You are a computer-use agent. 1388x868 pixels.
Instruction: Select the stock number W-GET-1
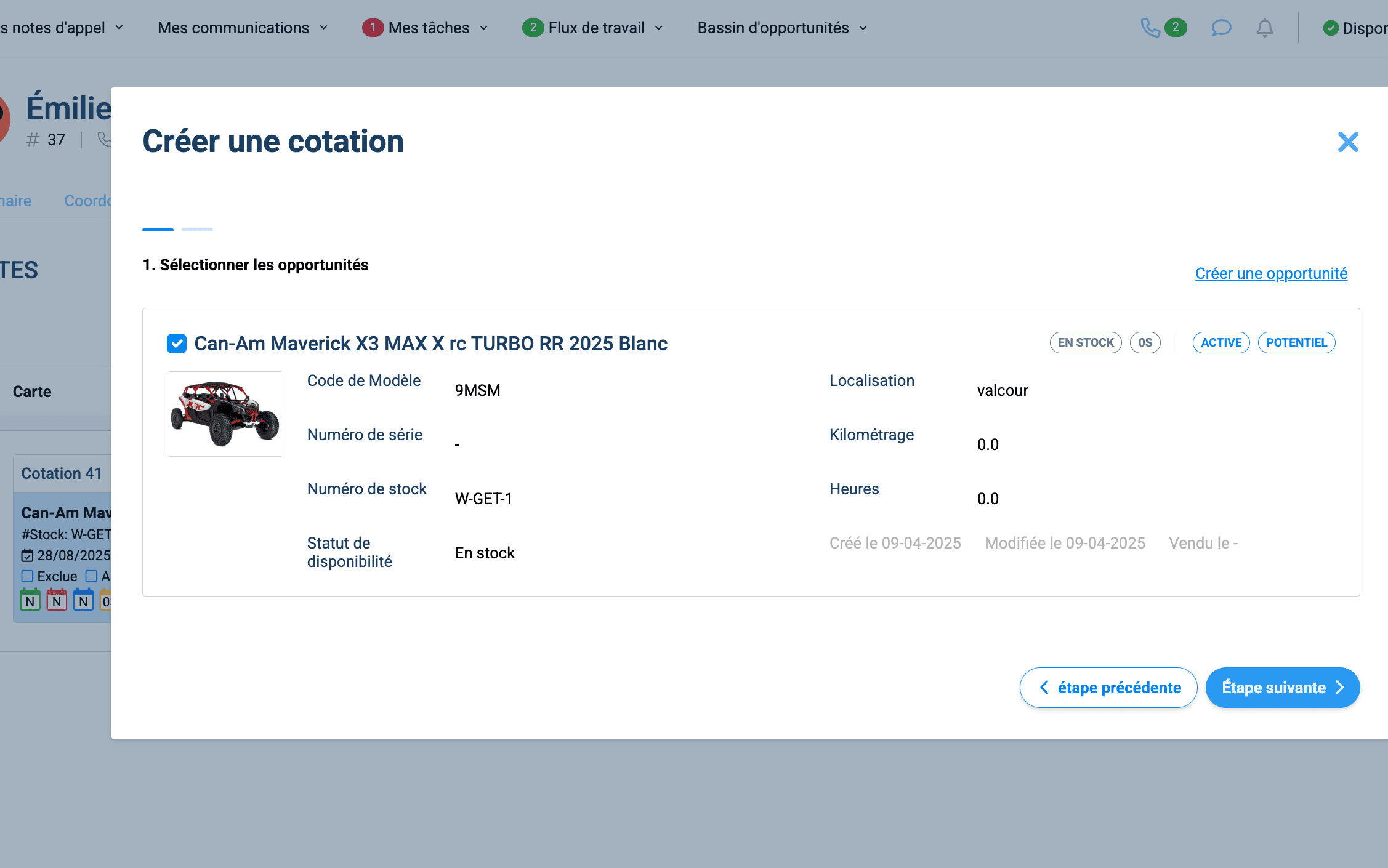(483, 499)
